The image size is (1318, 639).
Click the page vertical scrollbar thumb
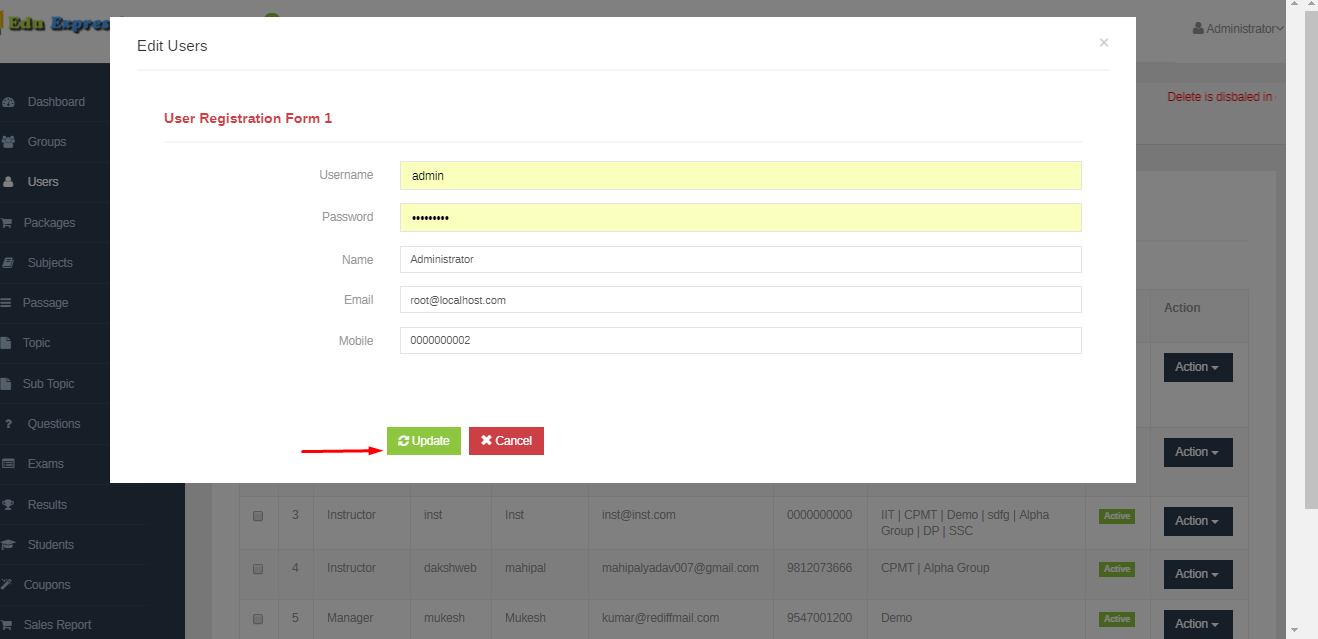(x=1309, y=260)
